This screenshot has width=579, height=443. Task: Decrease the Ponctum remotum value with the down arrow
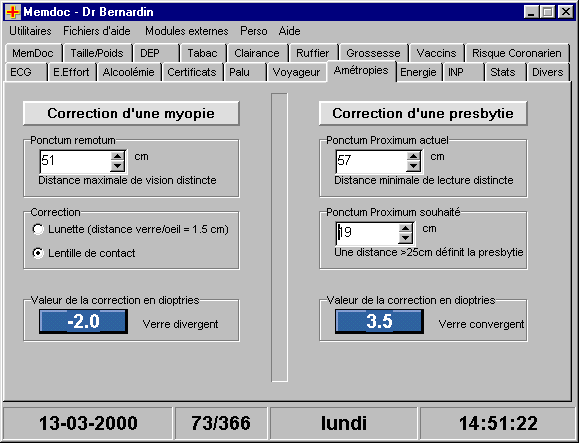click(x=117, y=166)
